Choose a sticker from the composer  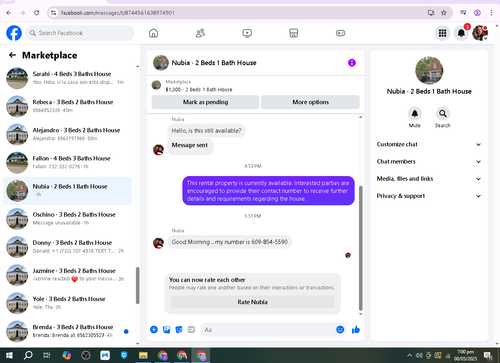pos(179,330)
